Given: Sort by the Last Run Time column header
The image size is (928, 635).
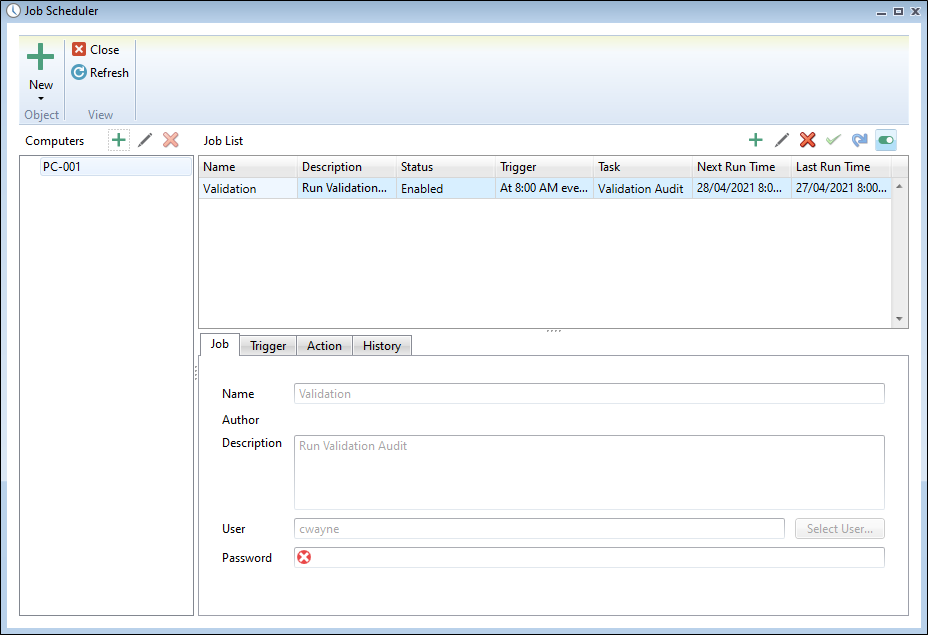Looking at the screenshot, I should point(841,167).
